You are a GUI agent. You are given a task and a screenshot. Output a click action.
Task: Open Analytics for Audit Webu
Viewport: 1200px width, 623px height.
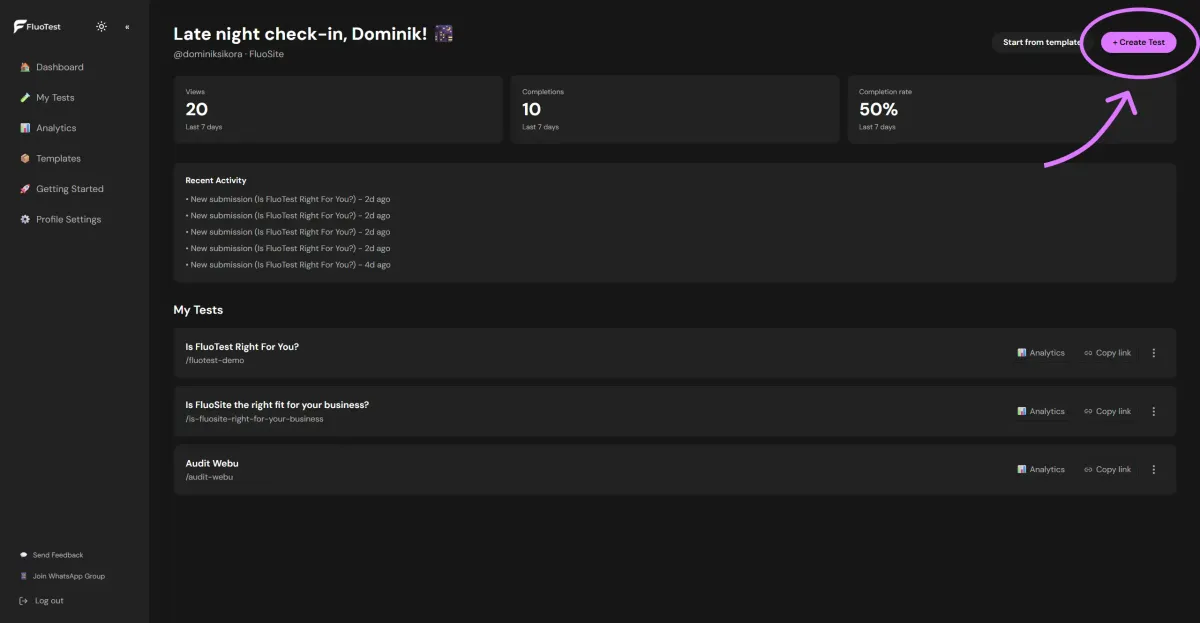tap(1041, 469)
